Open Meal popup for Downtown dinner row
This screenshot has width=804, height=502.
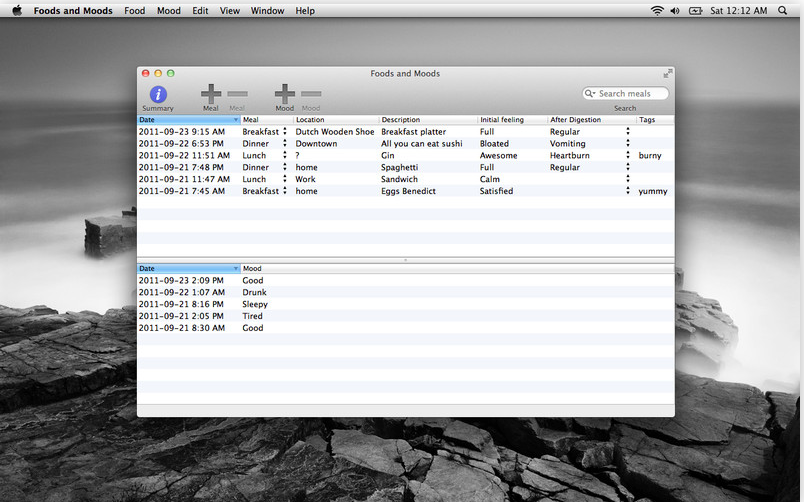(x=285, y=143)
